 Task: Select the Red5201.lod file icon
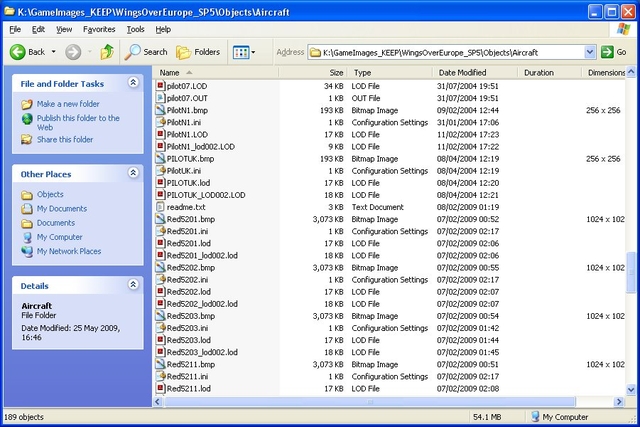160,243
